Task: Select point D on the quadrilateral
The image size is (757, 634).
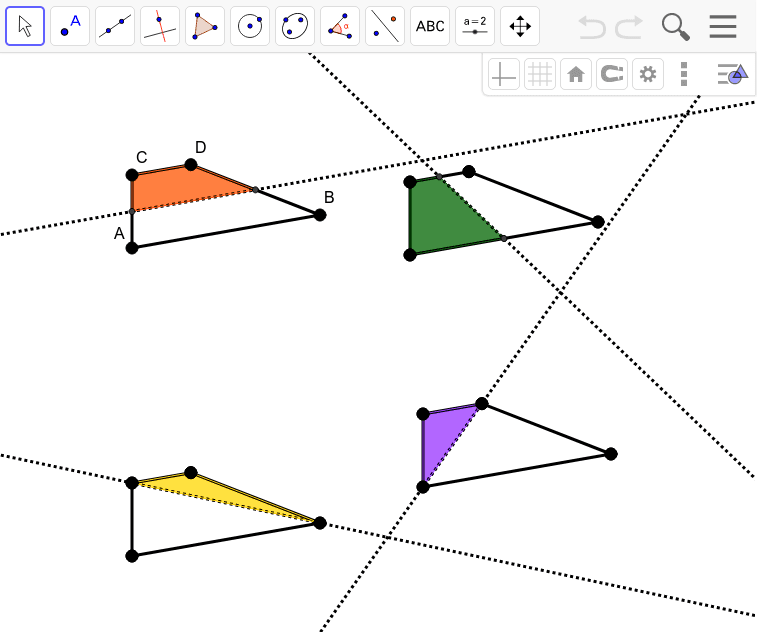Action: [191, 165]
